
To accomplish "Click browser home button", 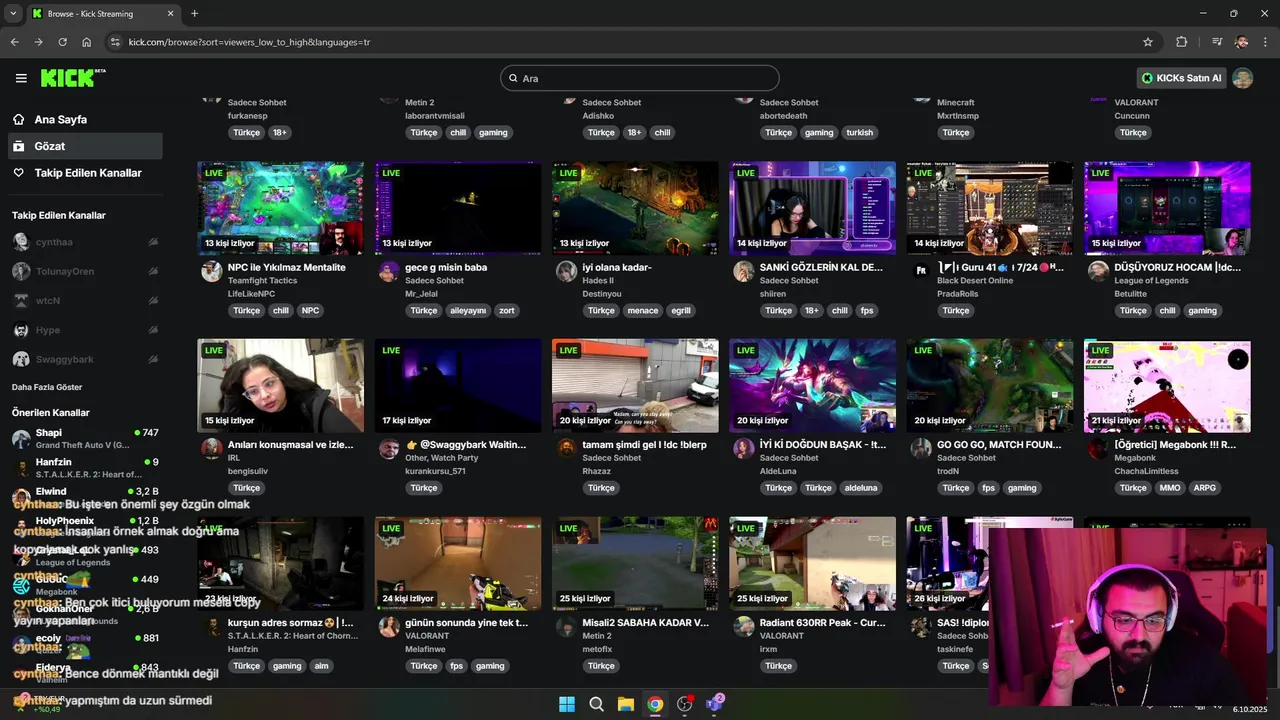I will (87, 42).
